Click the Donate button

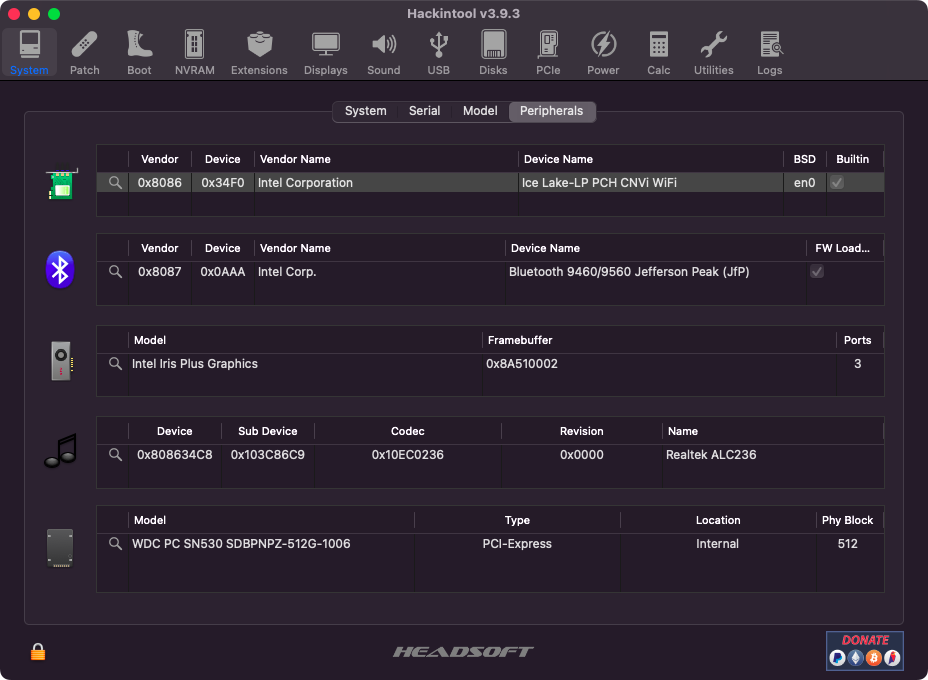(865, 650)
